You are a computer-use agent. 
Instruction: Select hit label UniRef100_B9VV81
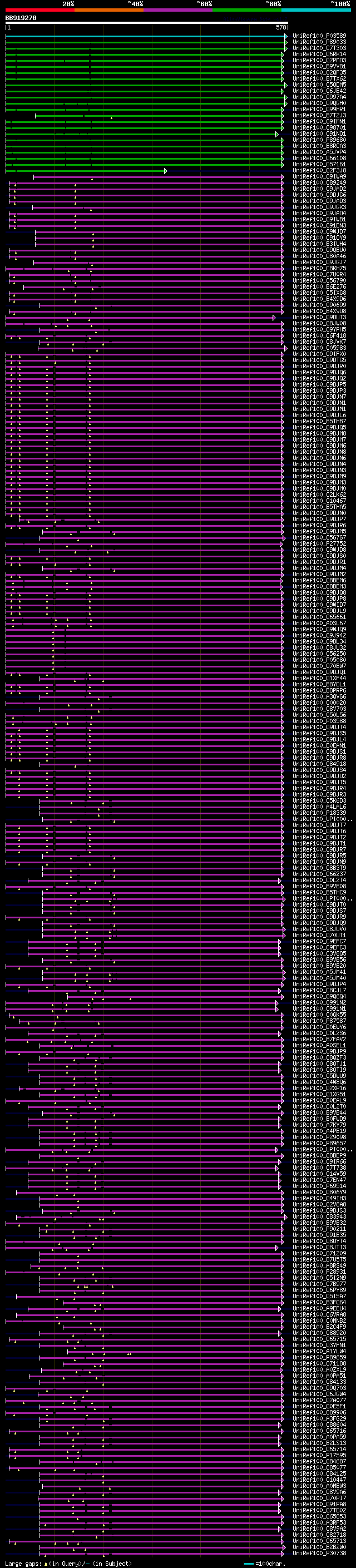tap(319, 66)
